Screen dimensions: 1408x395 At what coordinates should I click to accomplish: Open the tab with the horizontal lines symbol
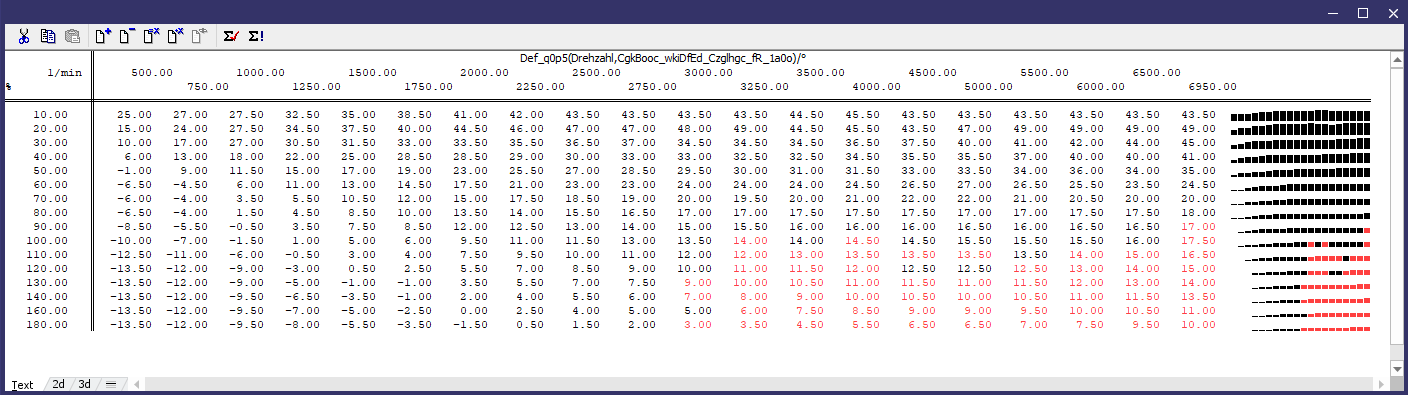[111, 384]
